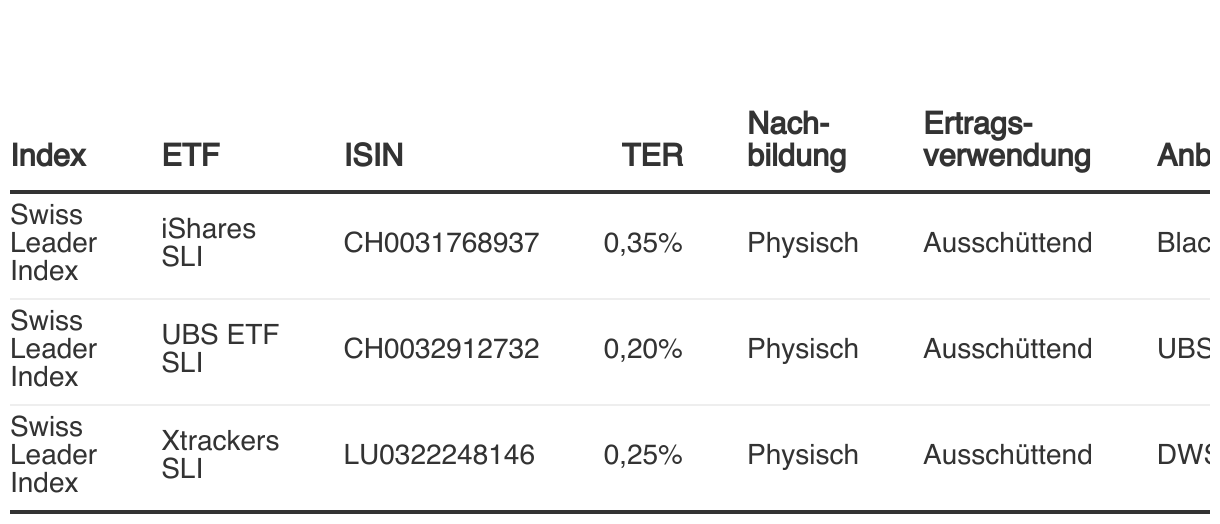Click the 0,20% TER value
This screenshot has width=1220, height=524.
pos(643,349)
